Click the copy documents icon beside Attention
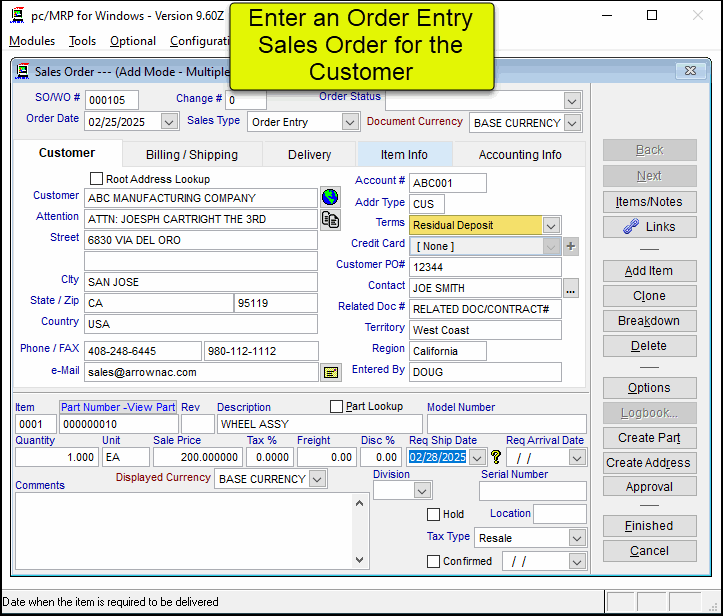 330,219
